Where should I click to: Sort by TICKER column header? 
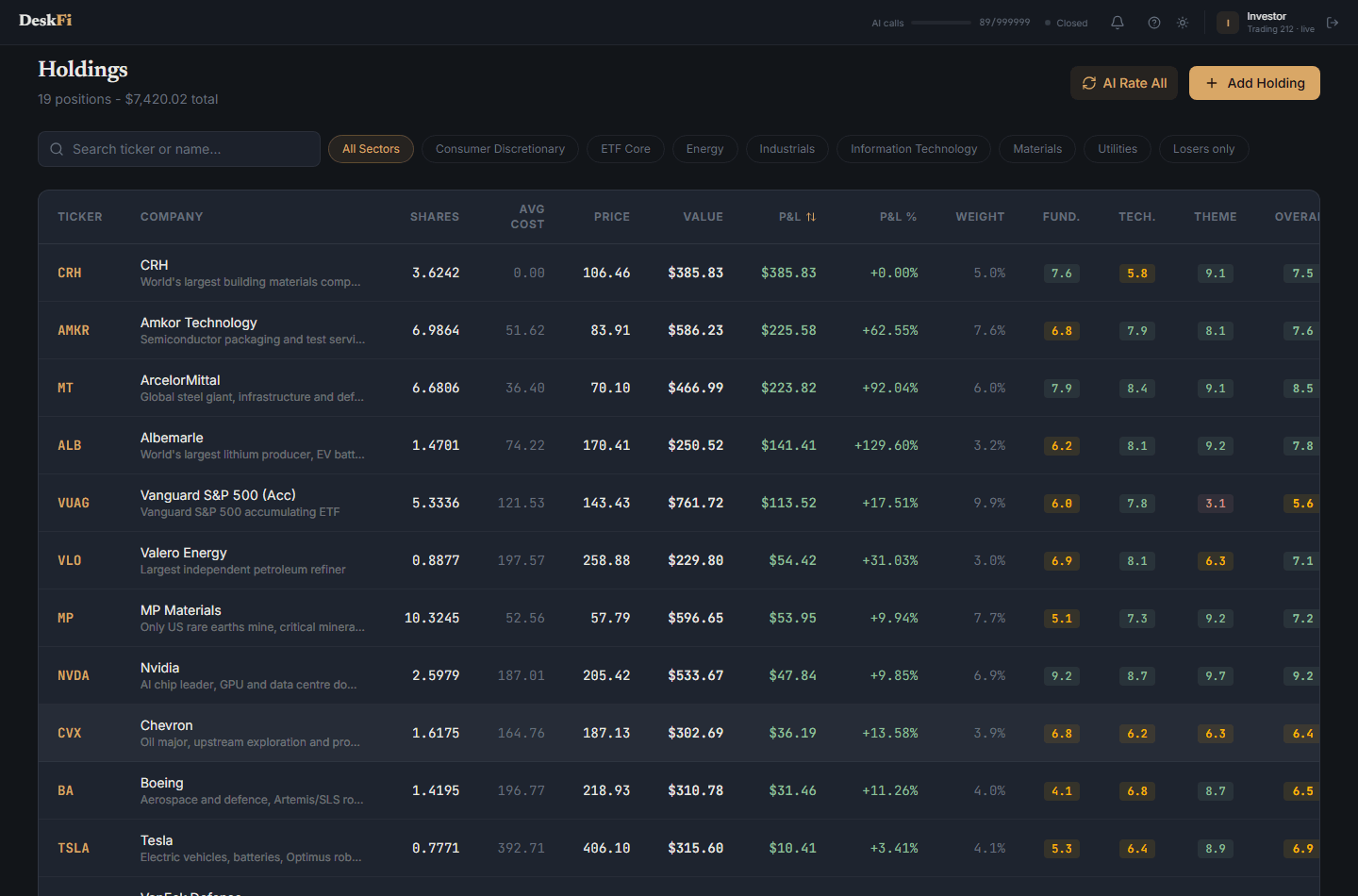(80, 217)
